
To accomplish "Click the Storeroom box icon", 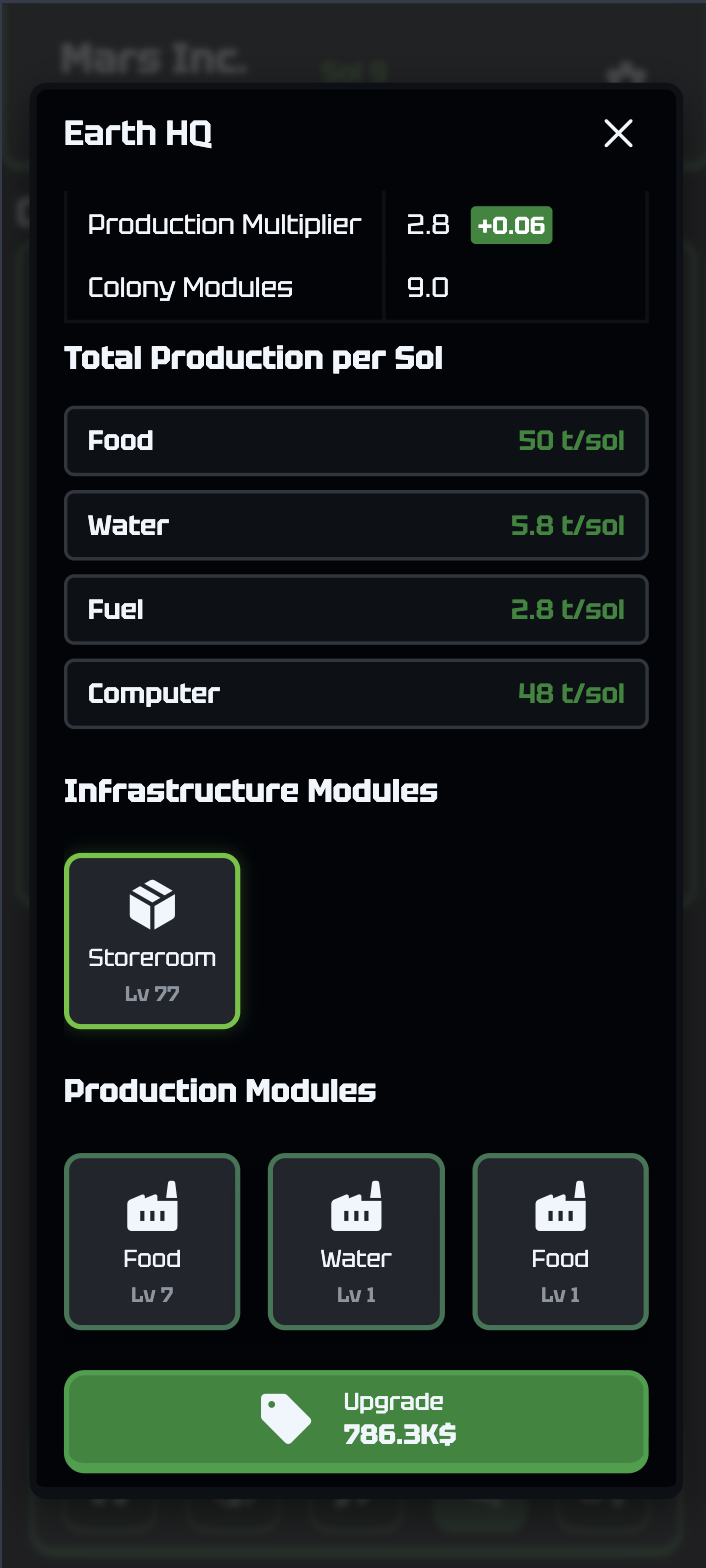I will 152,905.
